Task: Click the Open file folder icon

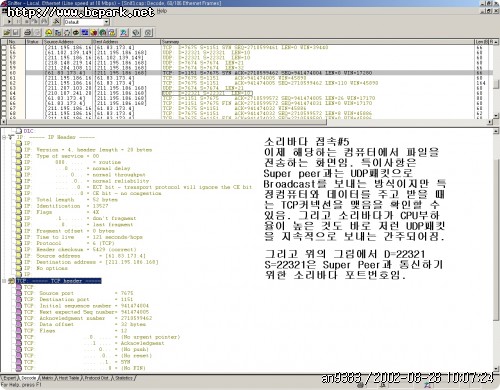Action: 7,32
